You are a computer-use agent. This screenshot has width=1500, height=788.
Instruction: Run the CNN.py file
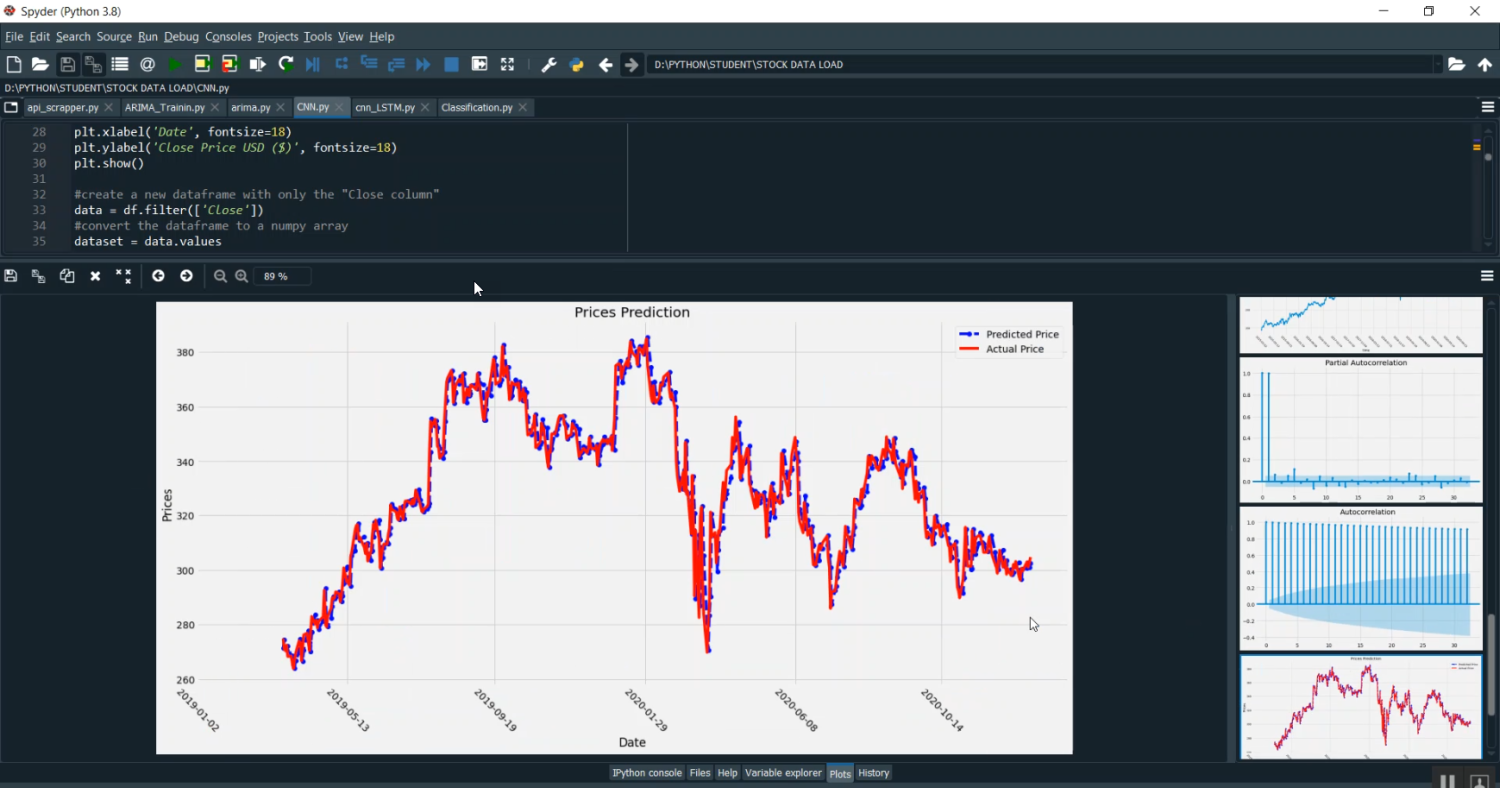[173, 63]
